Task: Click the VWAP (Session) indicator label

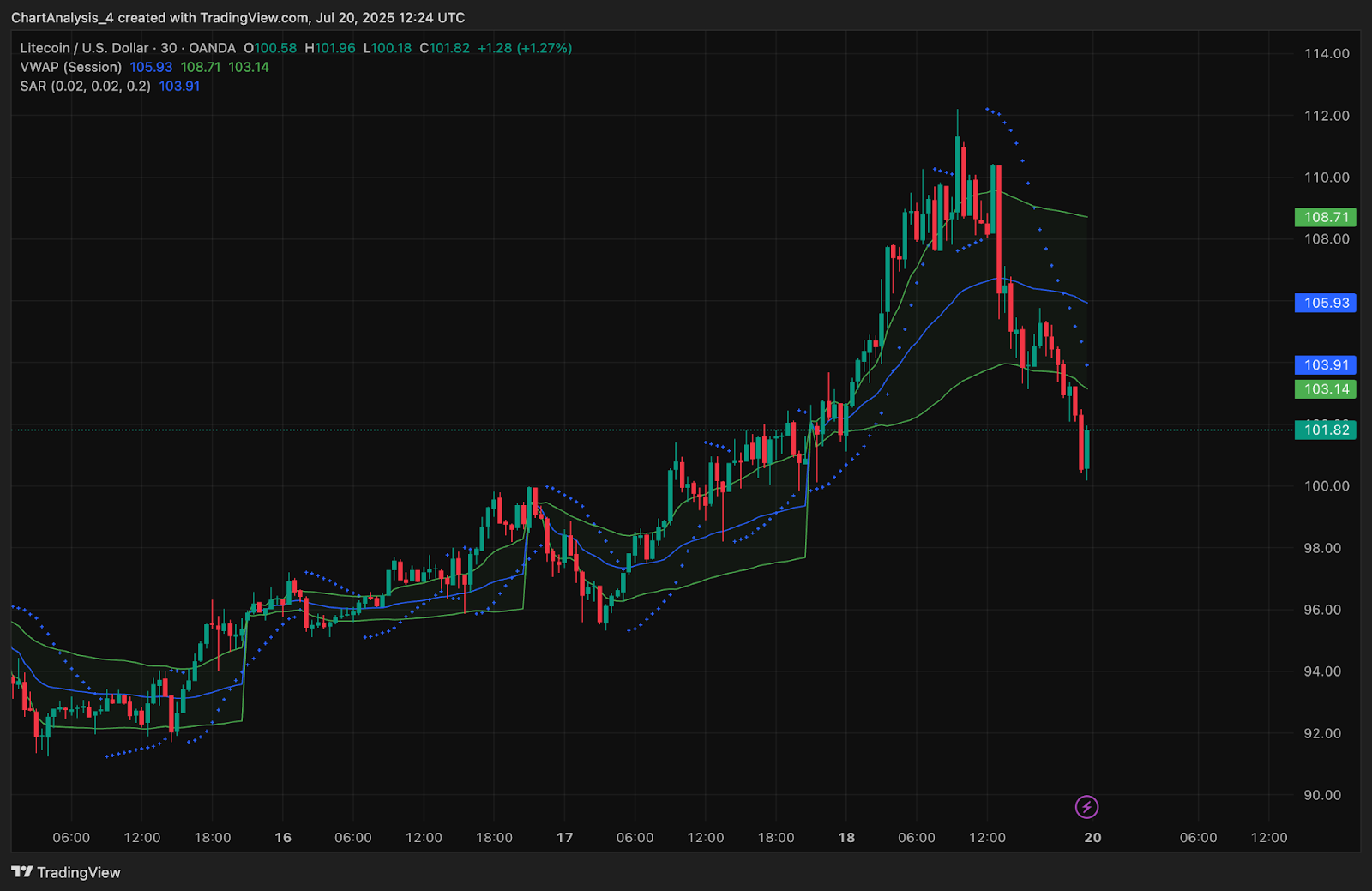Action: click(x=71, y=67)
